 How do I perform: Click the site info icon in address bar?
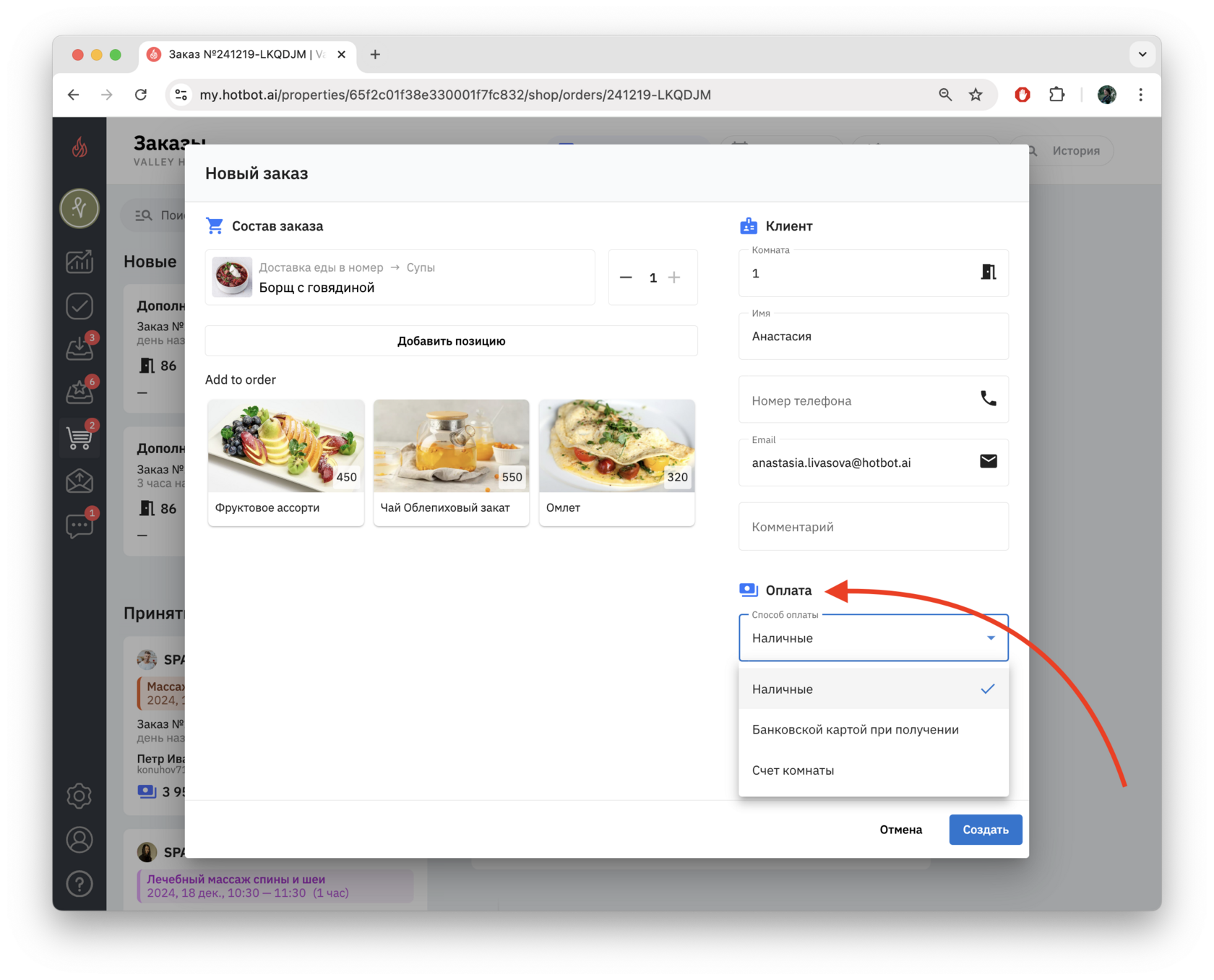point(181,95)
